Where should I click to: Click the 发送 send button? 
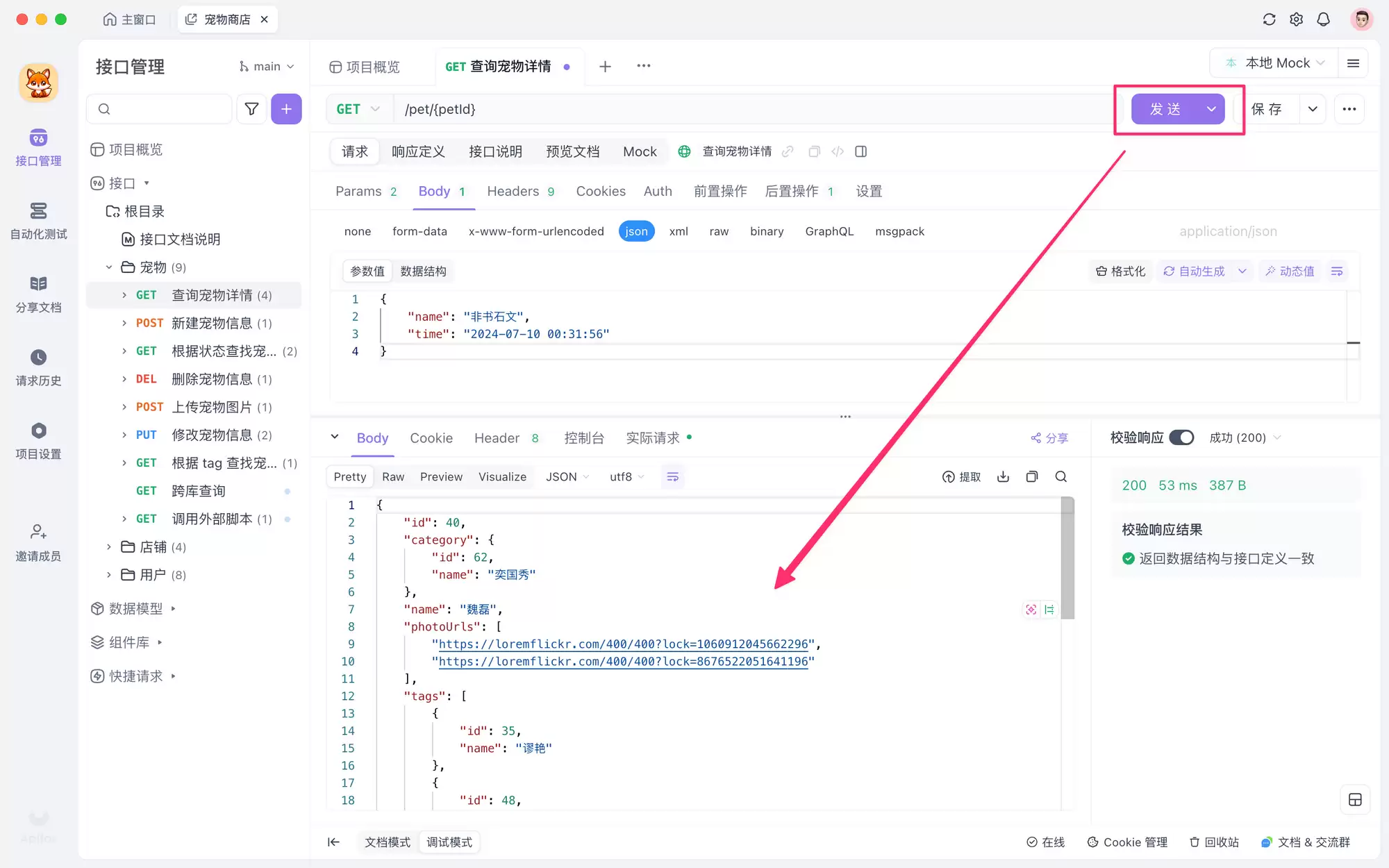(1165, 109)
